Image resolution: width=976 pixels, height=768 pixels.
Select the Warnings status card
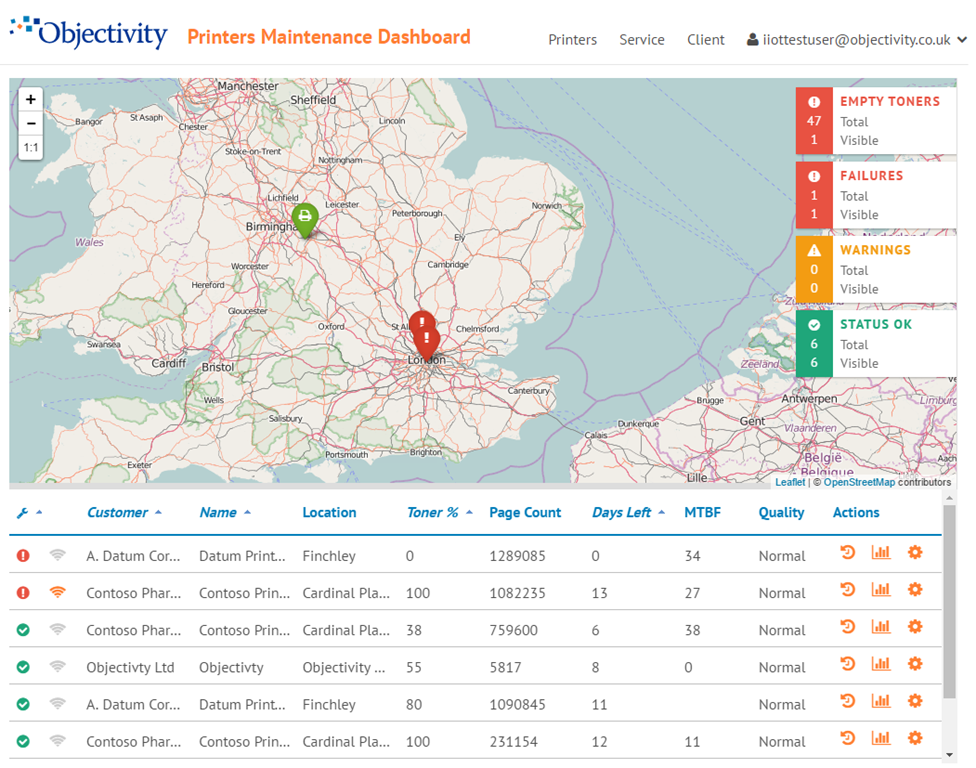[876, 269]
